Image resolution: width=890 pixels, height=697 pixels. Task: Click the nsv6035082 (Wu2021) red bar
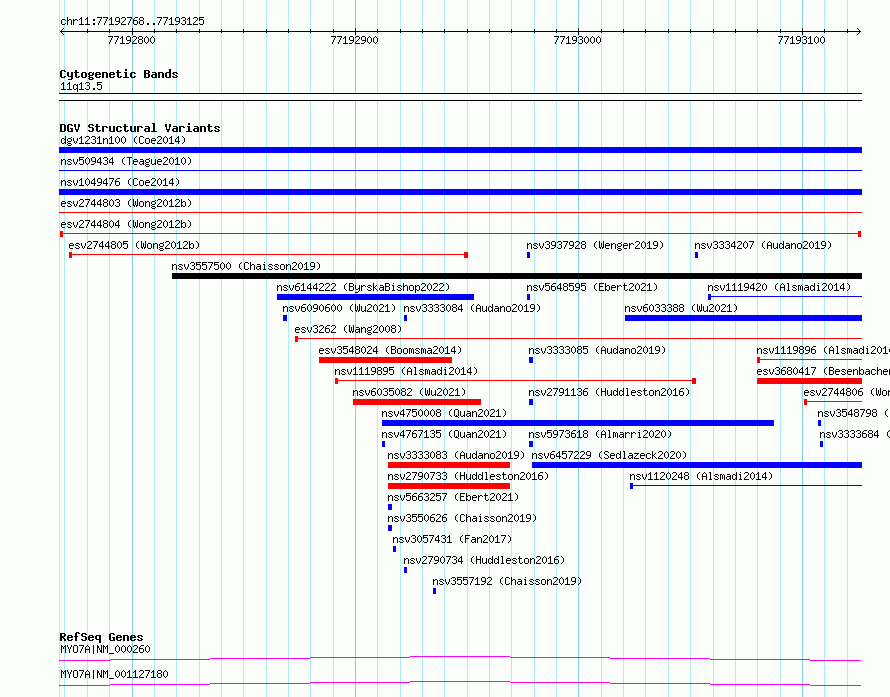(x=417, y=402)
